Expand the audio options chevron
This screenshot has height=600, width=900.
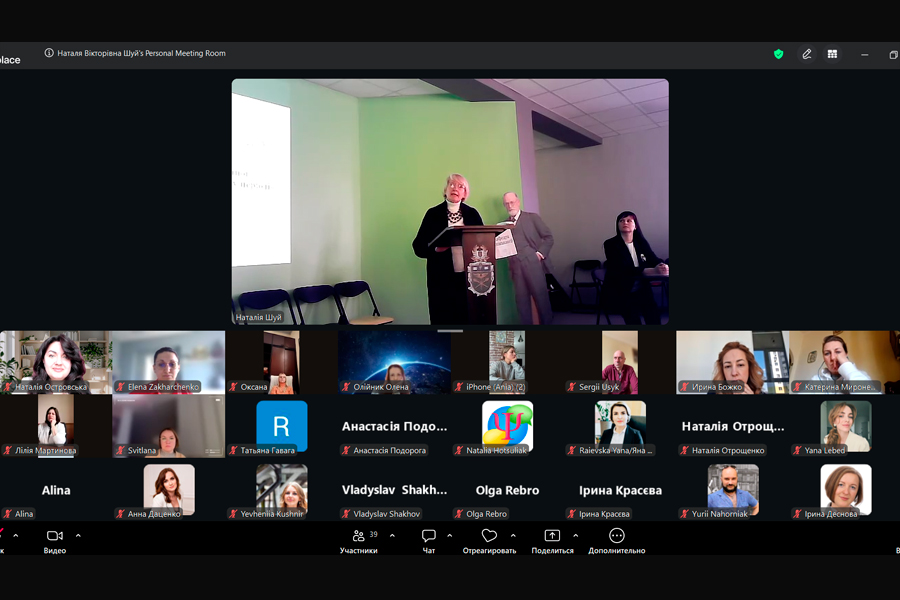click(x=15, y=535)
